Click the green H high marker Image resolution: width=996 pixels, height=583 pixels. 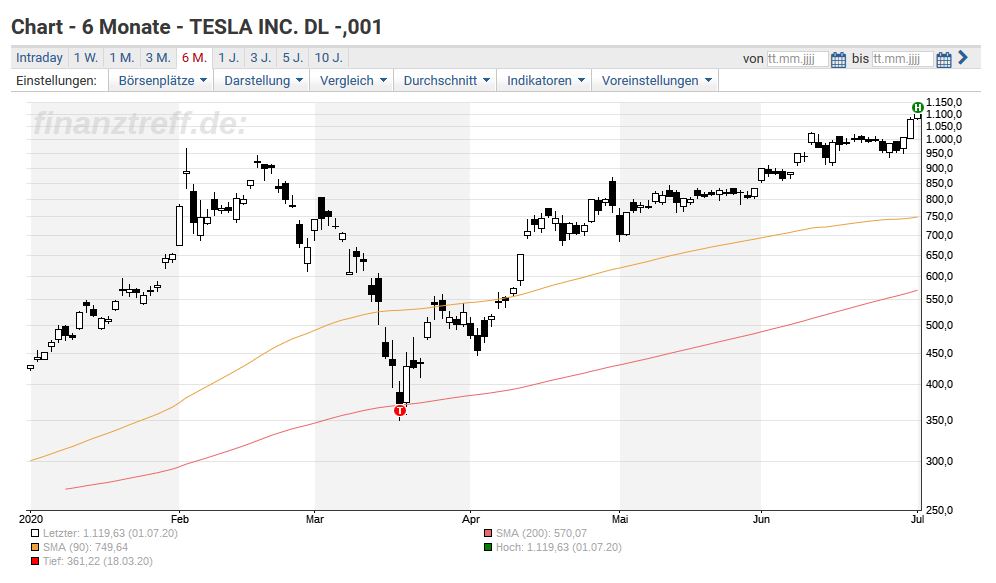917,107
